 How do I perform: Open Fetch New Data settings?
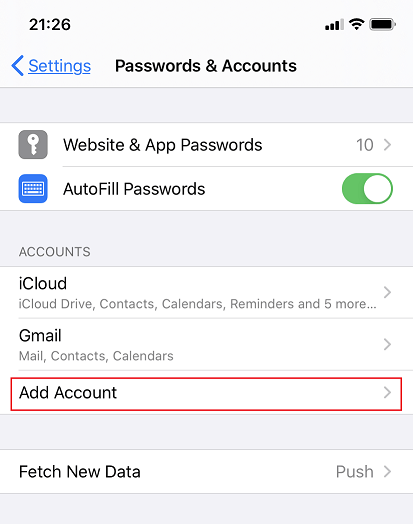[x=206, y=472]
